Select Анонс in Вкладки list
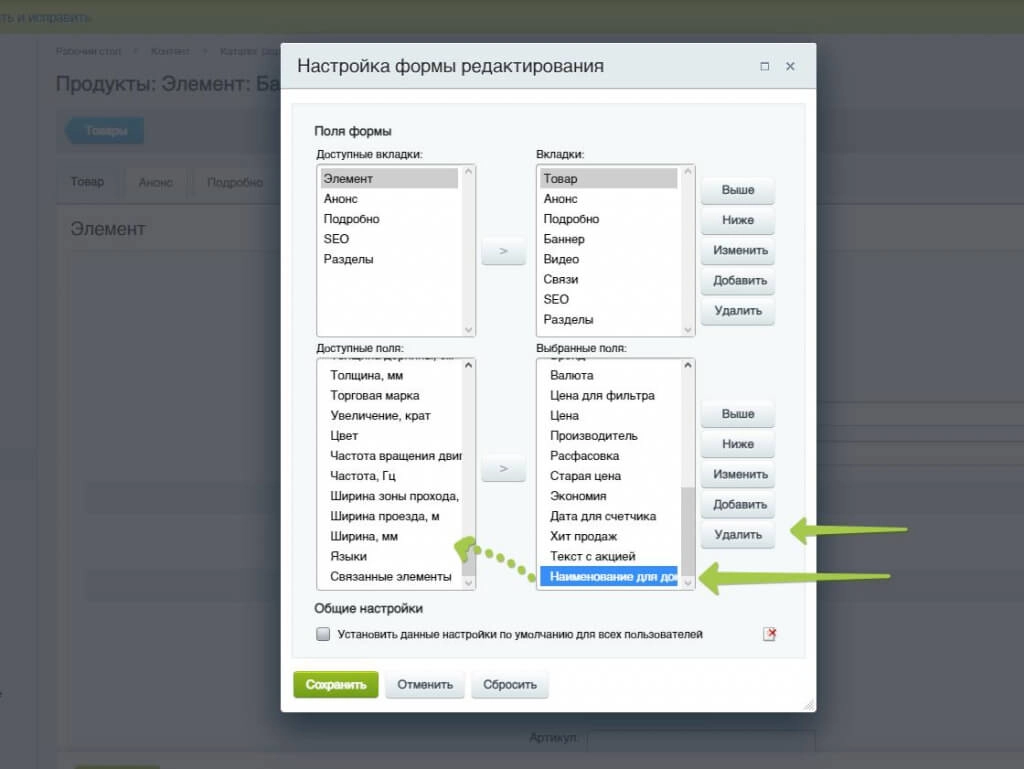Viewport: 1024px width, 769px height. tap(609, 198)
